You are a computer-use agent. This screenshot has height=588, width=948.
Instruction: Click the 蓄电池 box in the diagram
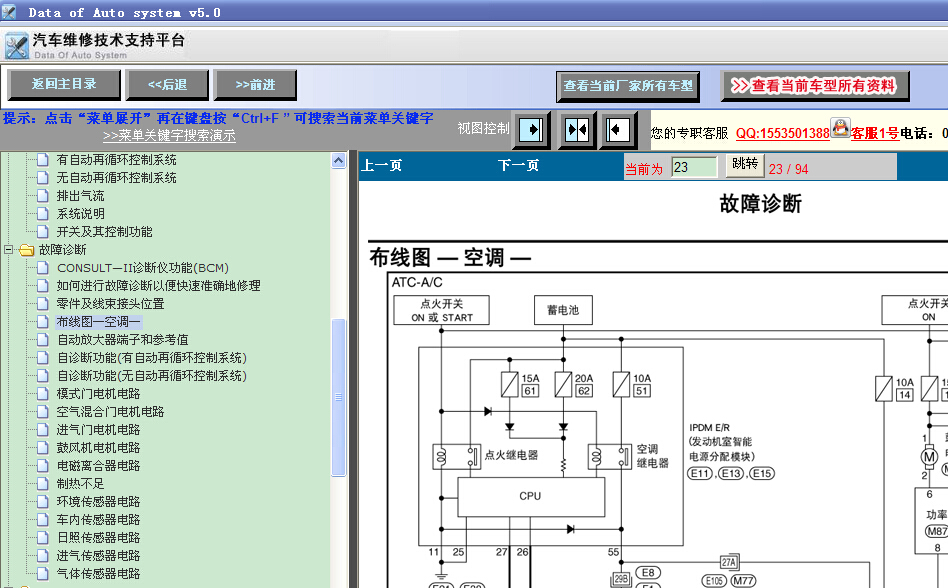coord(563,310)
